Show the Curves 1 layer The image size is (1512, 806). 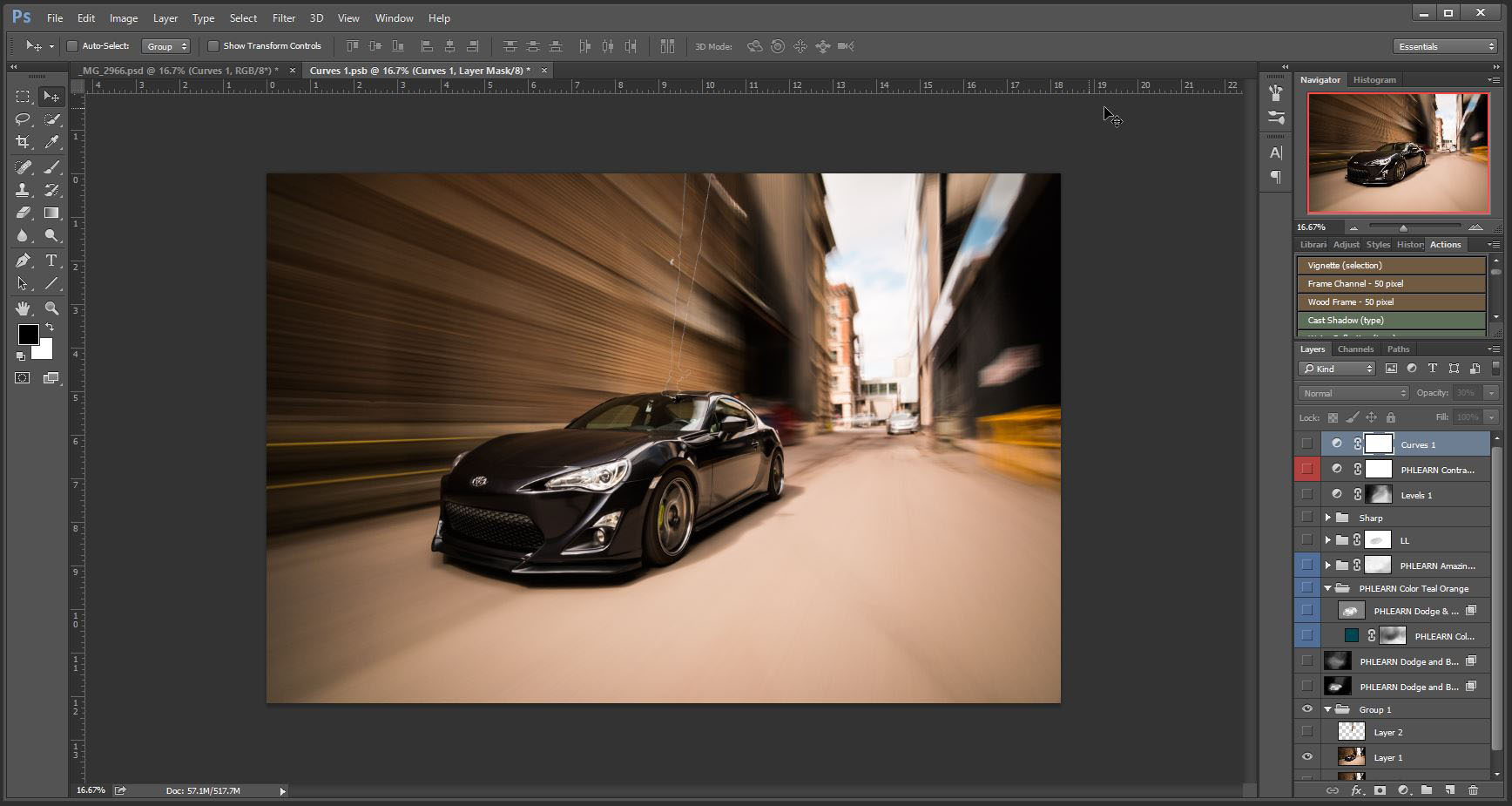coord(1307,444)
